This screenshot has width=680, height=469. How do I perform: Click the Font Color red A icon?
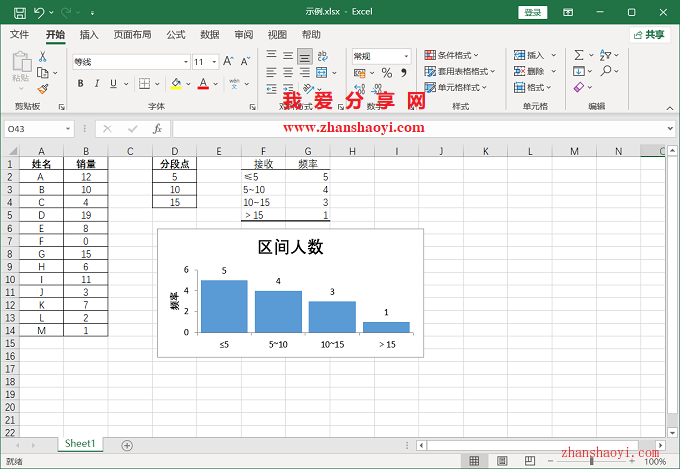coord(203,83)
